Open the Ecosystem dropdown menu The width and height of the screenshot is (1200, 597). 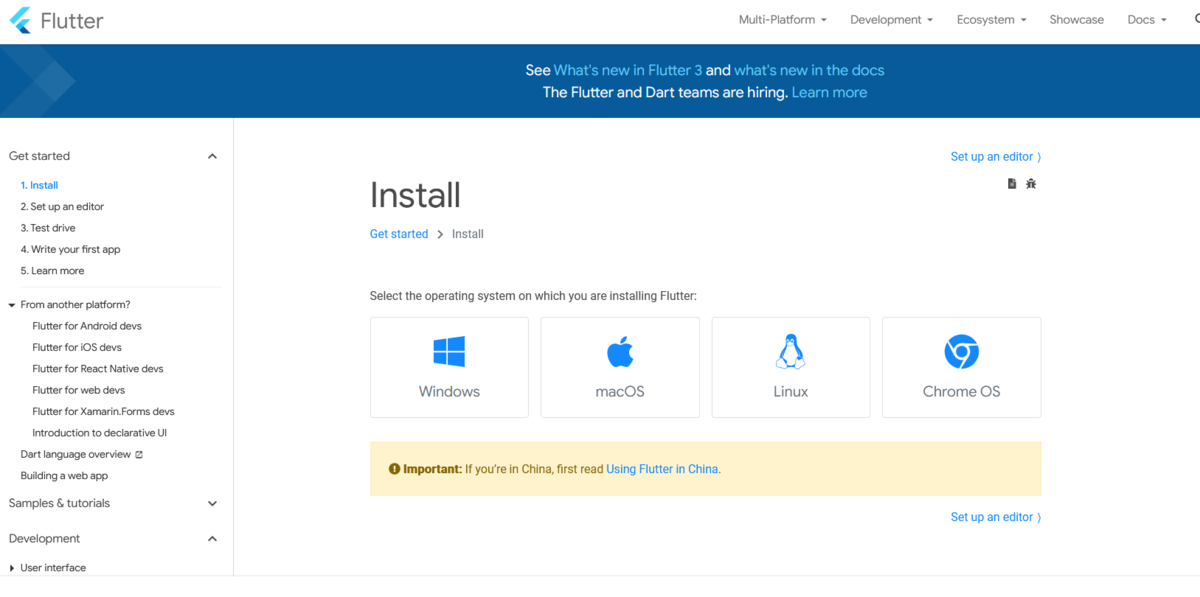(x=991, y=20)
